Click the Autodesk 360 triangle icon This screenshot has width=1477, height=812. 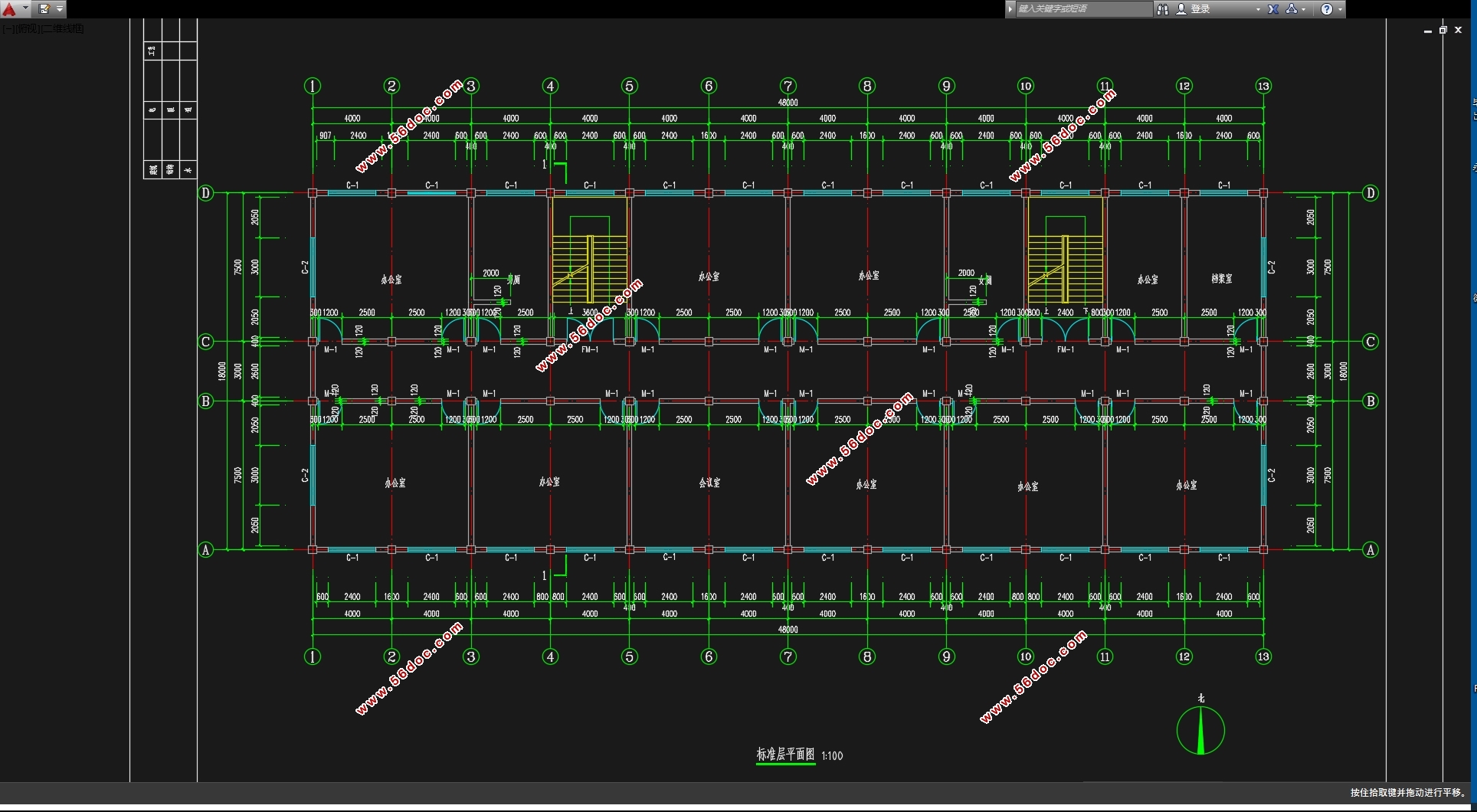[x=1292, y=9]
